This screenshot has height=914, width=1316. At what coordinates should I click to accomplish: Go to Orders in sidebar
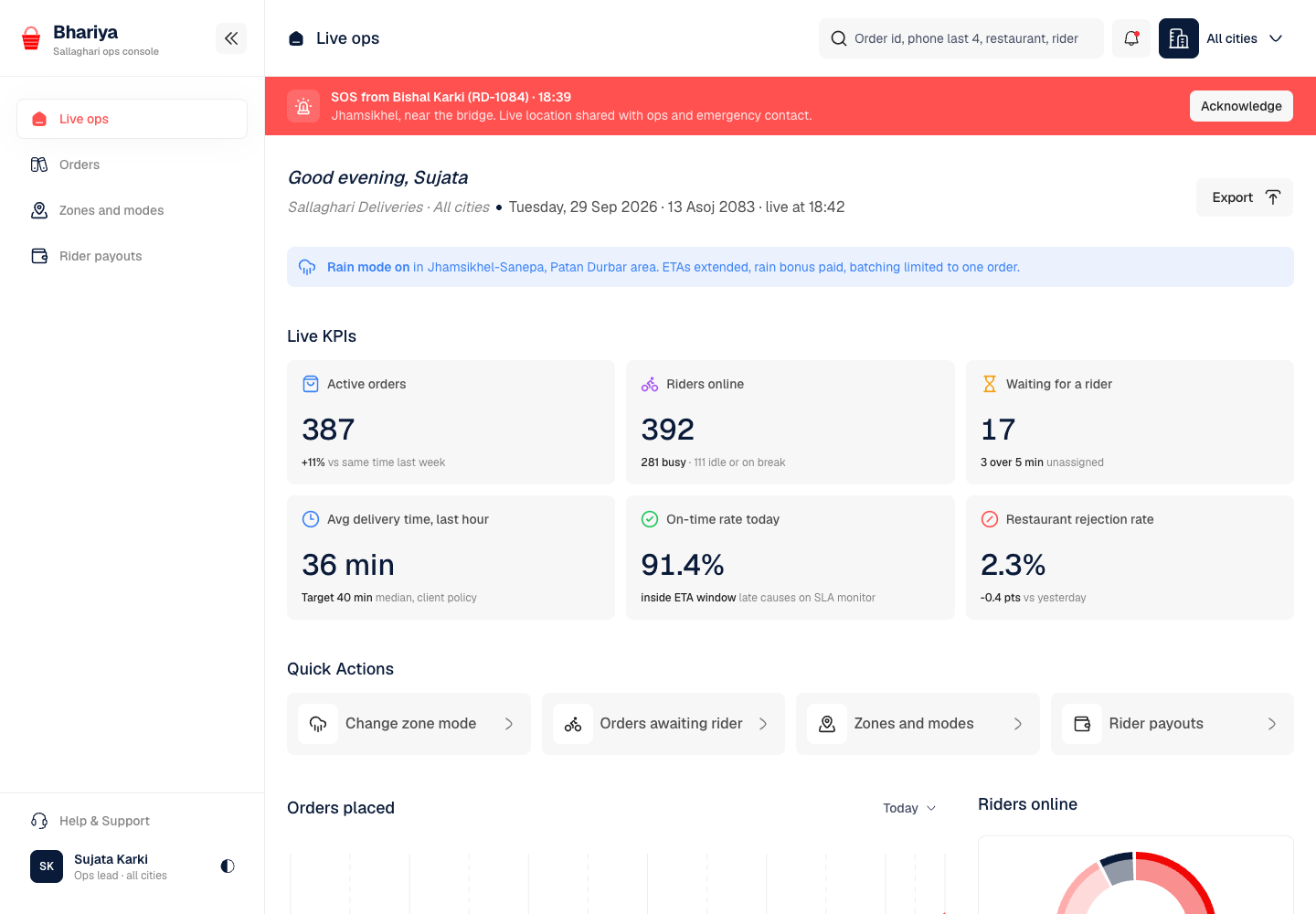point(132,165)
